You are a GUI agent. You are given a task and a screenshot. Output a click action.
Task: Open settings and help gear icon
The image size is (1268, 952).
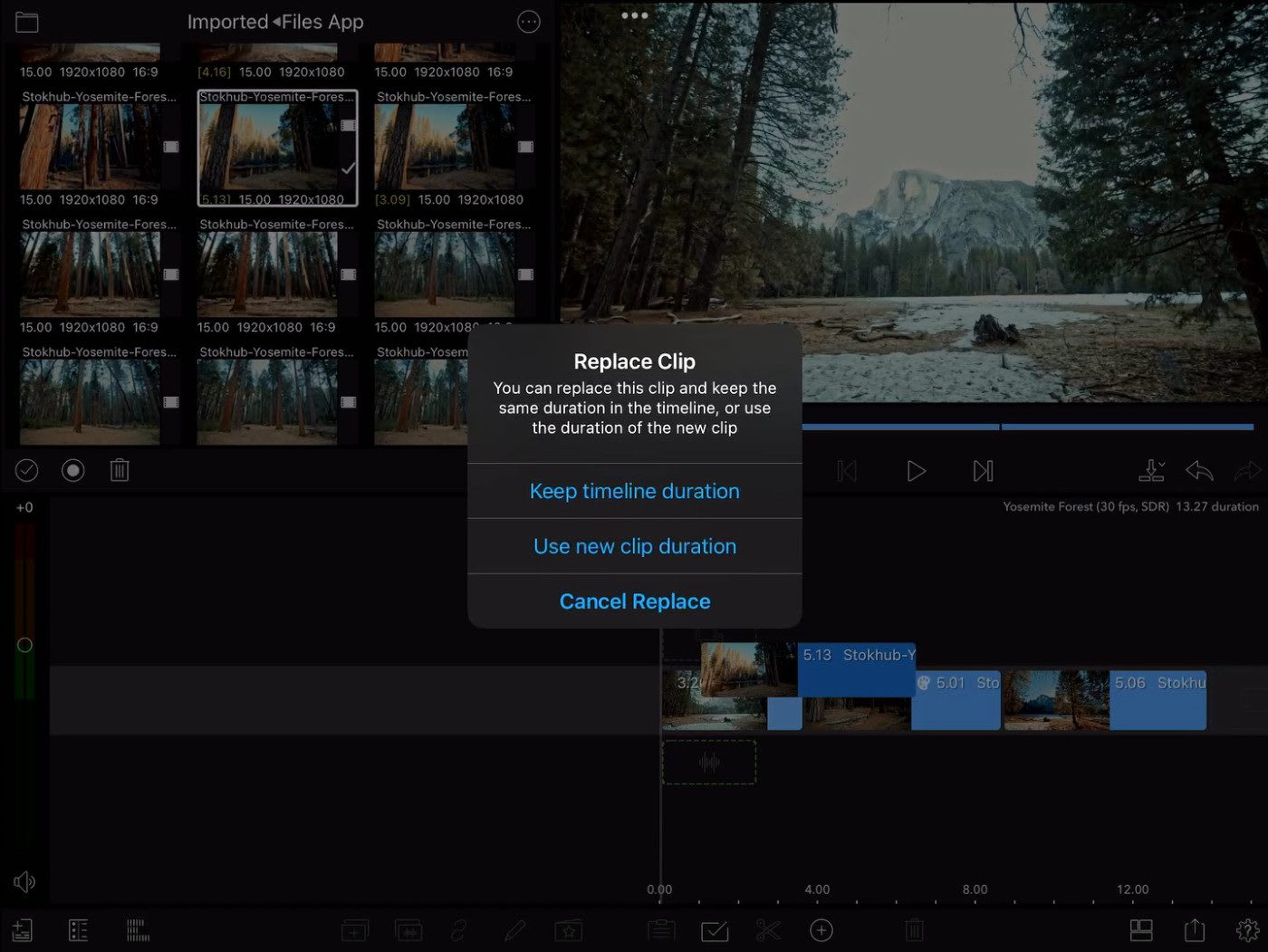[x=1247, y=930]
